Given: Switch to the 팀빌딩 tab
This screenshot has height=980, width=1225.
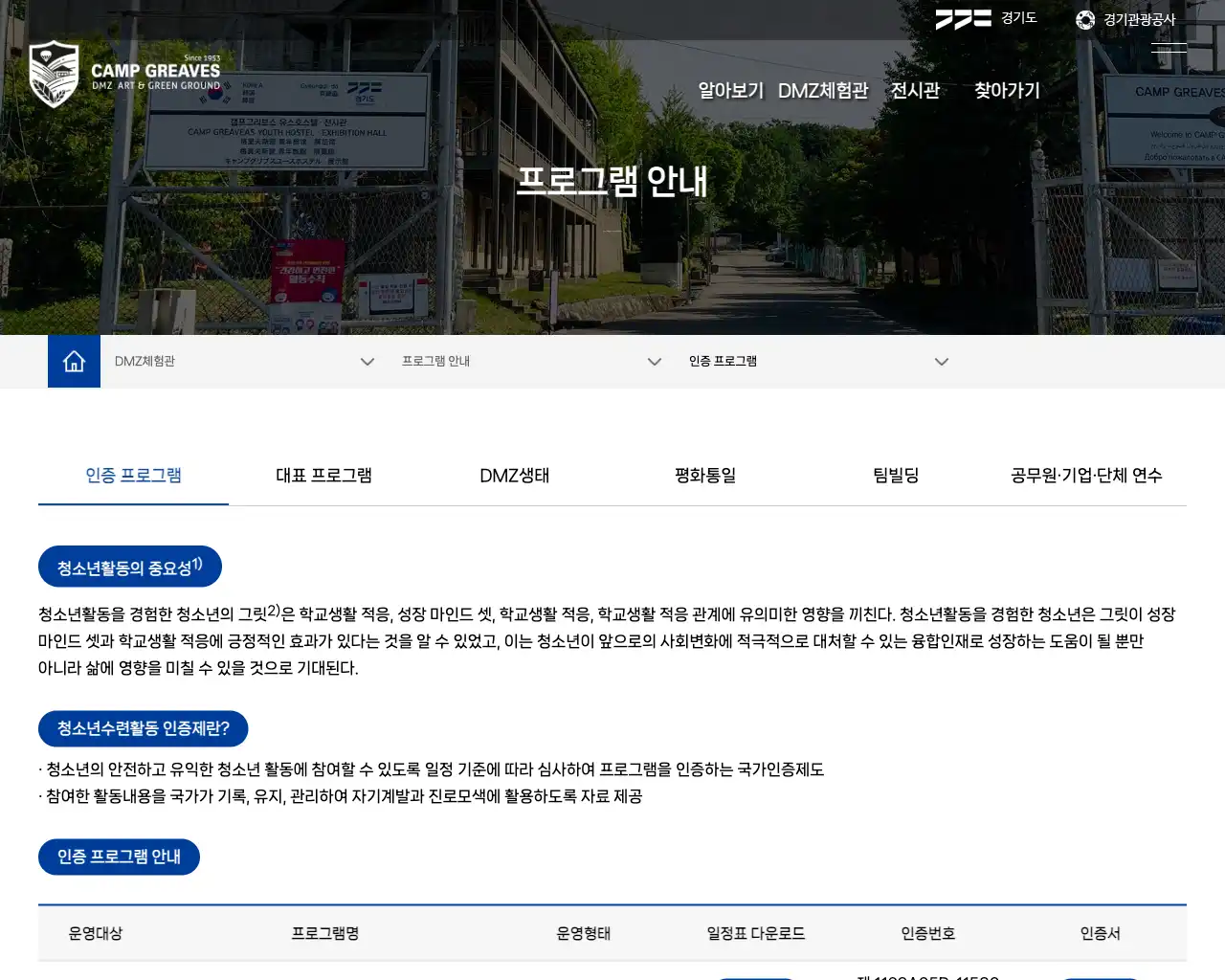Looking at the screenshot, I should [896, 475].
